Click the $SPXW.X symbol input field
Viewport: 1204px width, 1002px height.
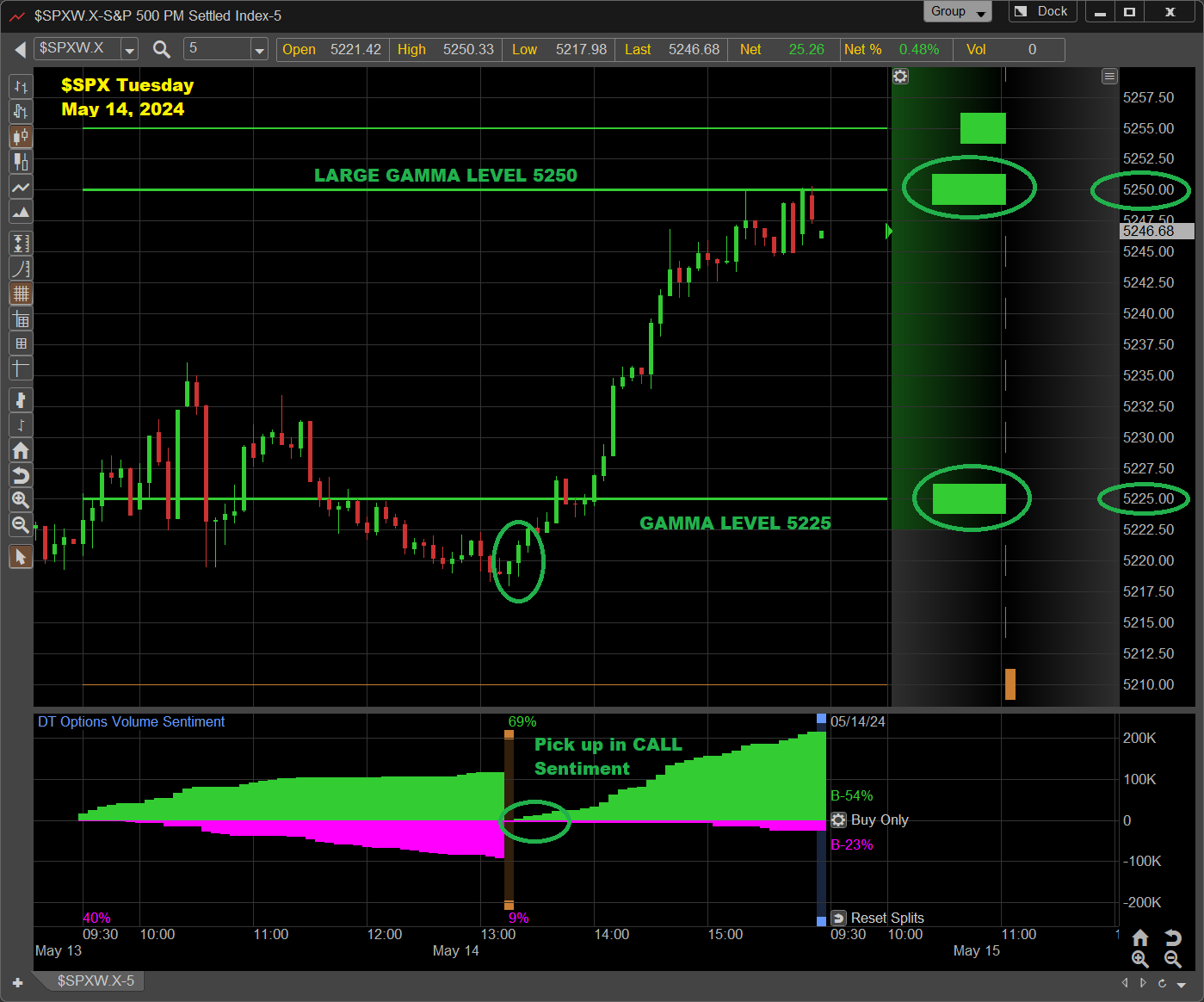coord(77,49)
